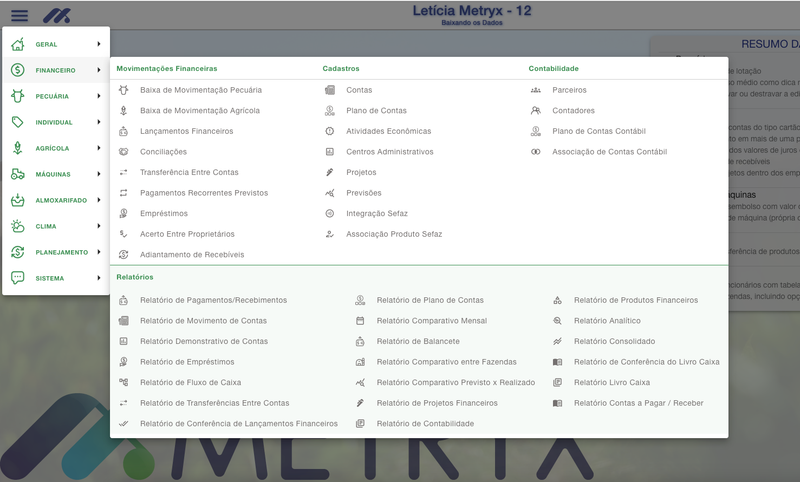Click the Relatório Analítico magnifier icon
The image size is (800, 482).
558,321
